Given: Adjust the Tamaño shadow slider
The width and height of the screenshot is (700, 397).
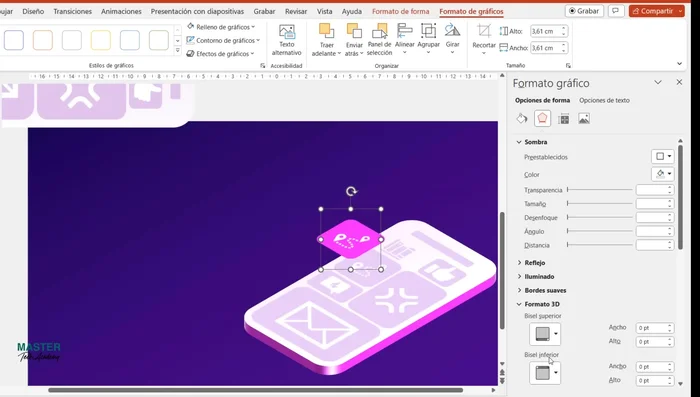Looking at the screenshot, I should point(600,204).
